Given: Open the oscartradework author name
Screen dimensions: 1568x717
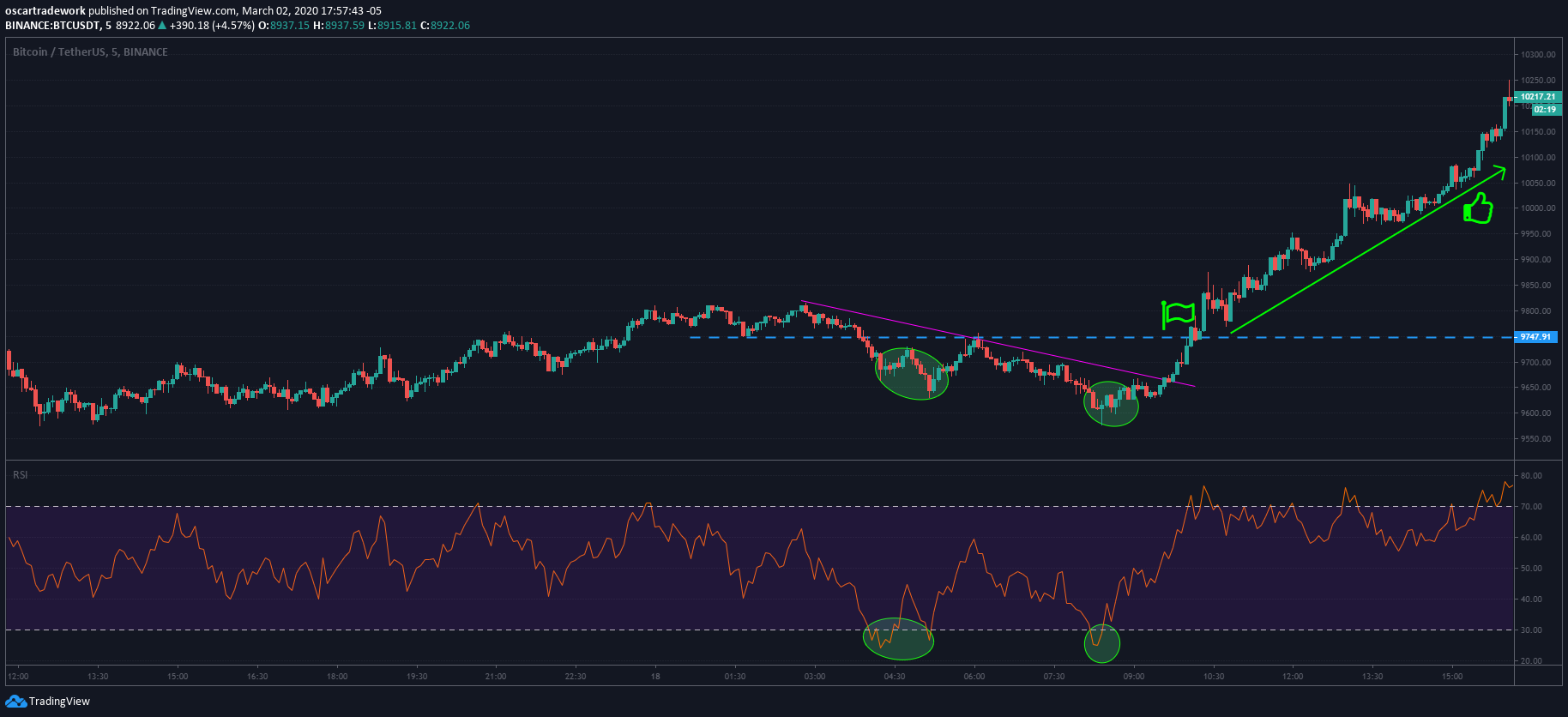Looking at the screenshot, I should click(45, 11).
